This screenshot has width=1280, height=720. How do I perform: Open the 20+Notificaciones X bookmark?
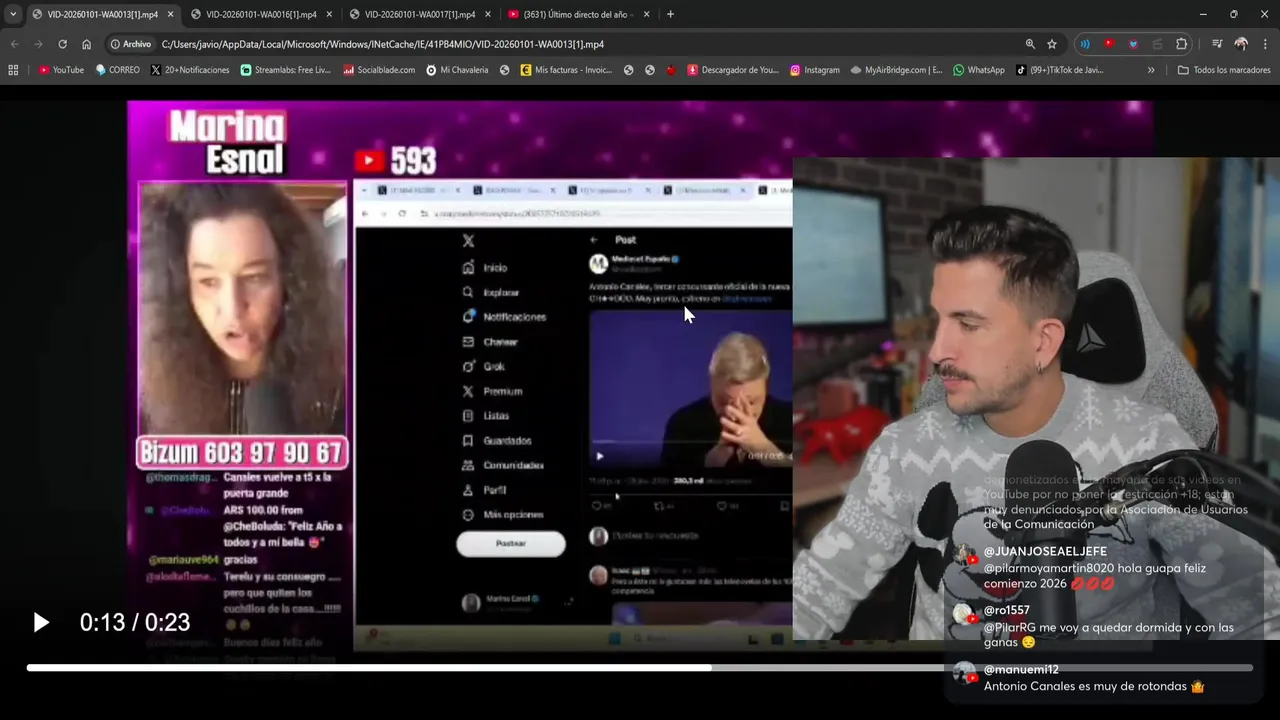click(x=190, y=70)
